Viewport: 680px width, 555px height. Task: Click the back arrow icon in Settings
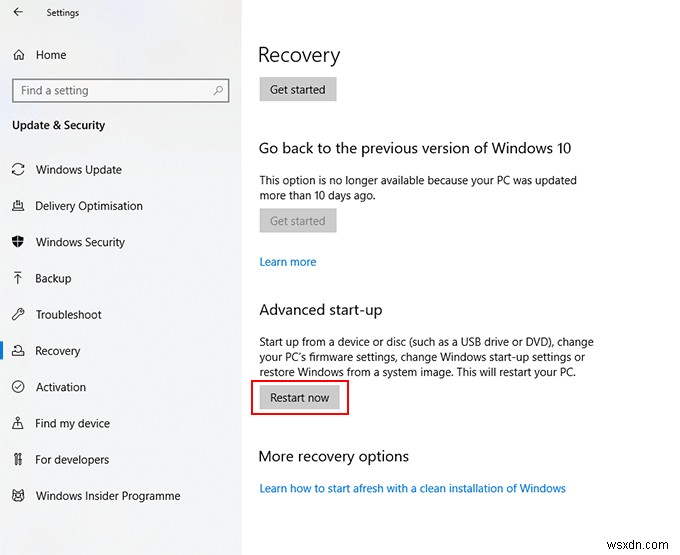(x=18, y=12)
